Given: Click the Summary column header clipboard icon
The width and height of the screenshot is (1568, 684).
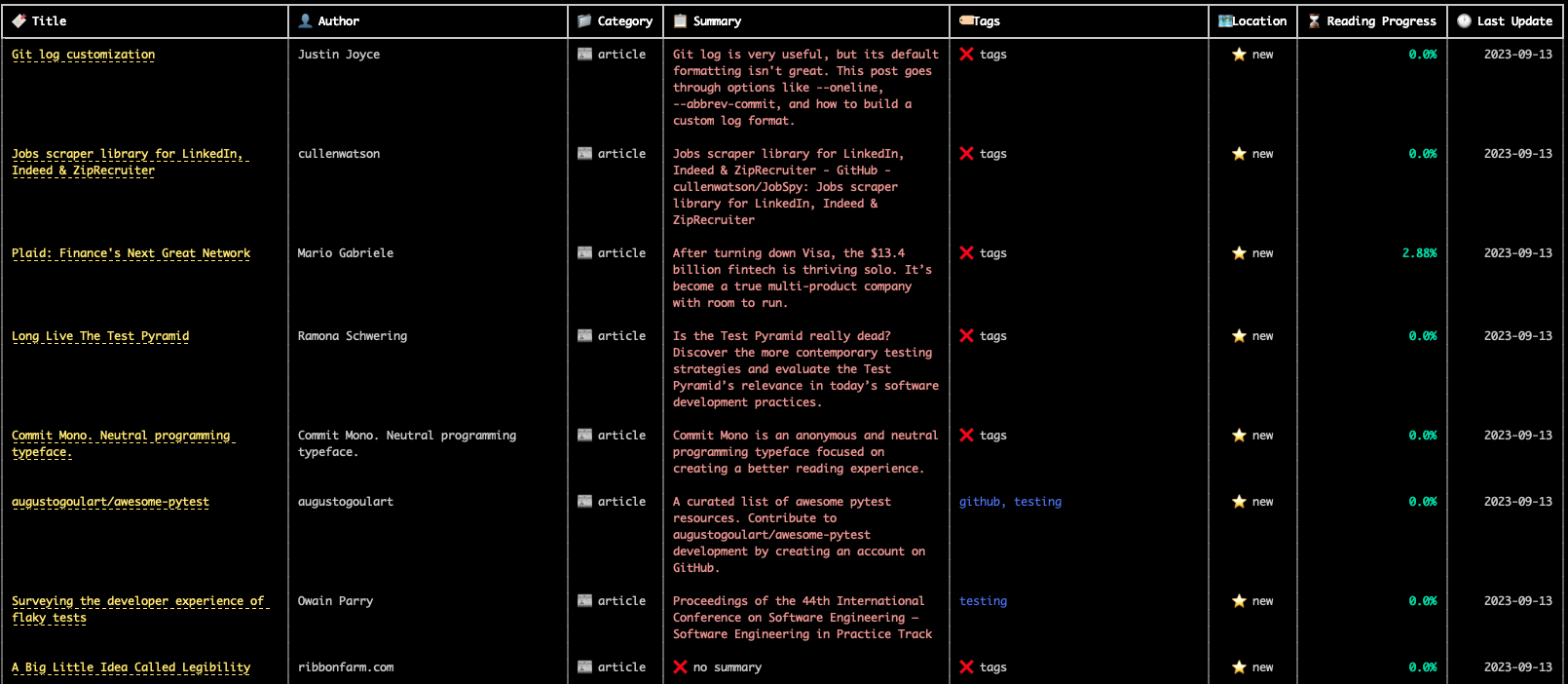Looking at the screenshot, I should tap(680, 20).
